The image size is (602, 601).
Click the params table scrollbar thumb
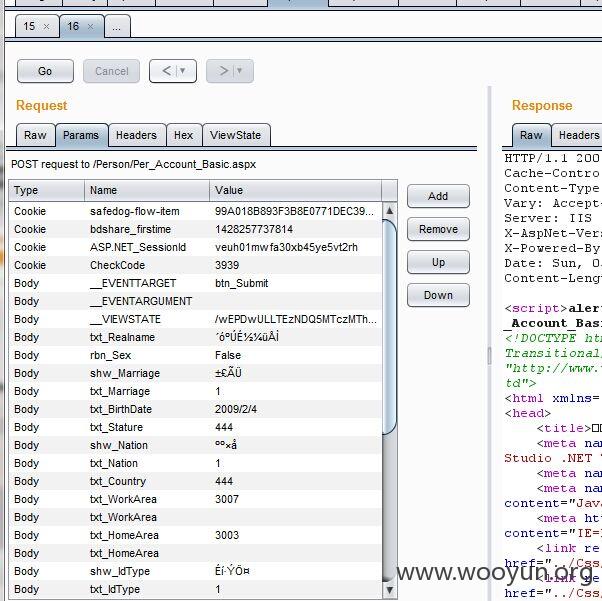[x=389, y=326]
